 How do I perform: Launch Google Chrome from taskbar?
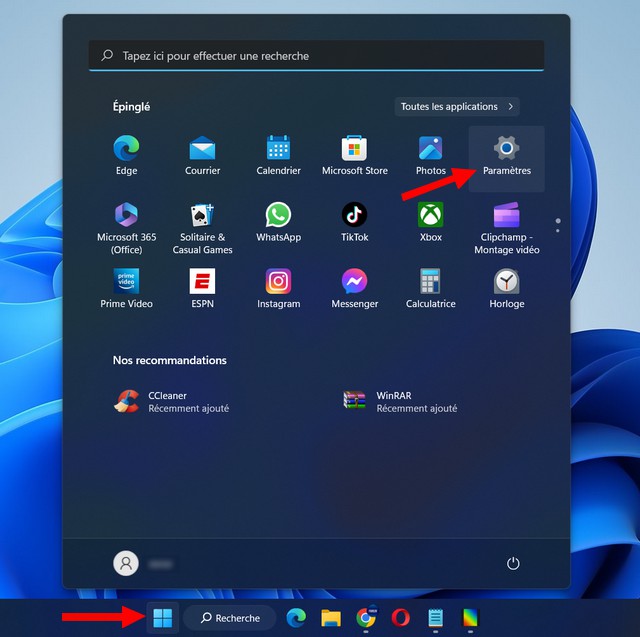366,618
